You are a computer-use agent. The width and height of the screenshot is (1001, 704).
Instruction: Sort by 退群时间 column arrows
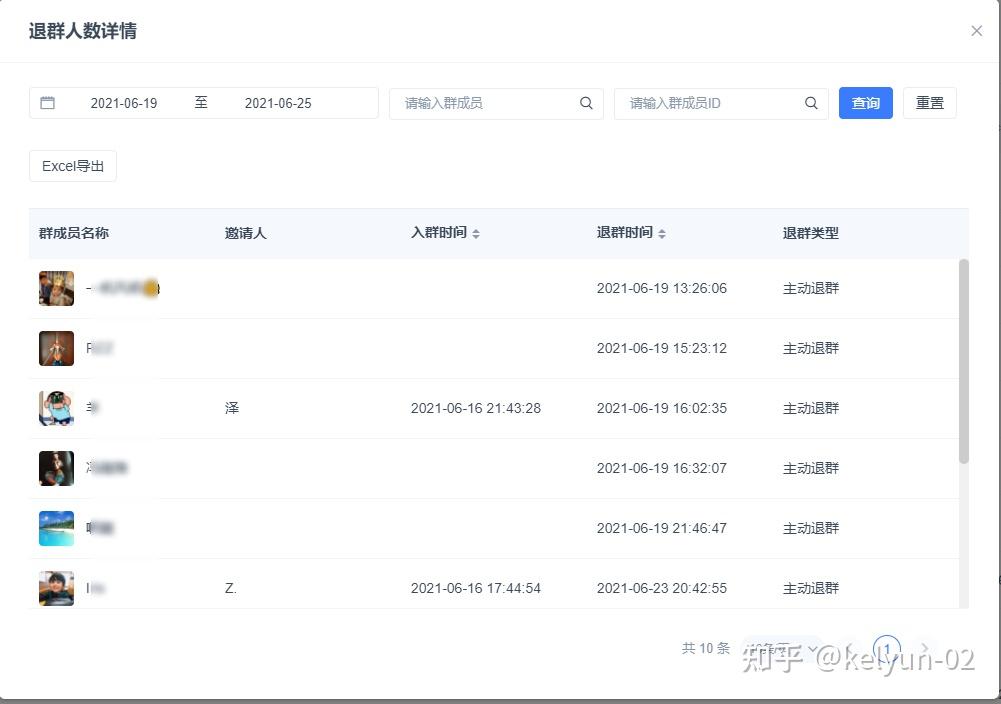point(662,233)
